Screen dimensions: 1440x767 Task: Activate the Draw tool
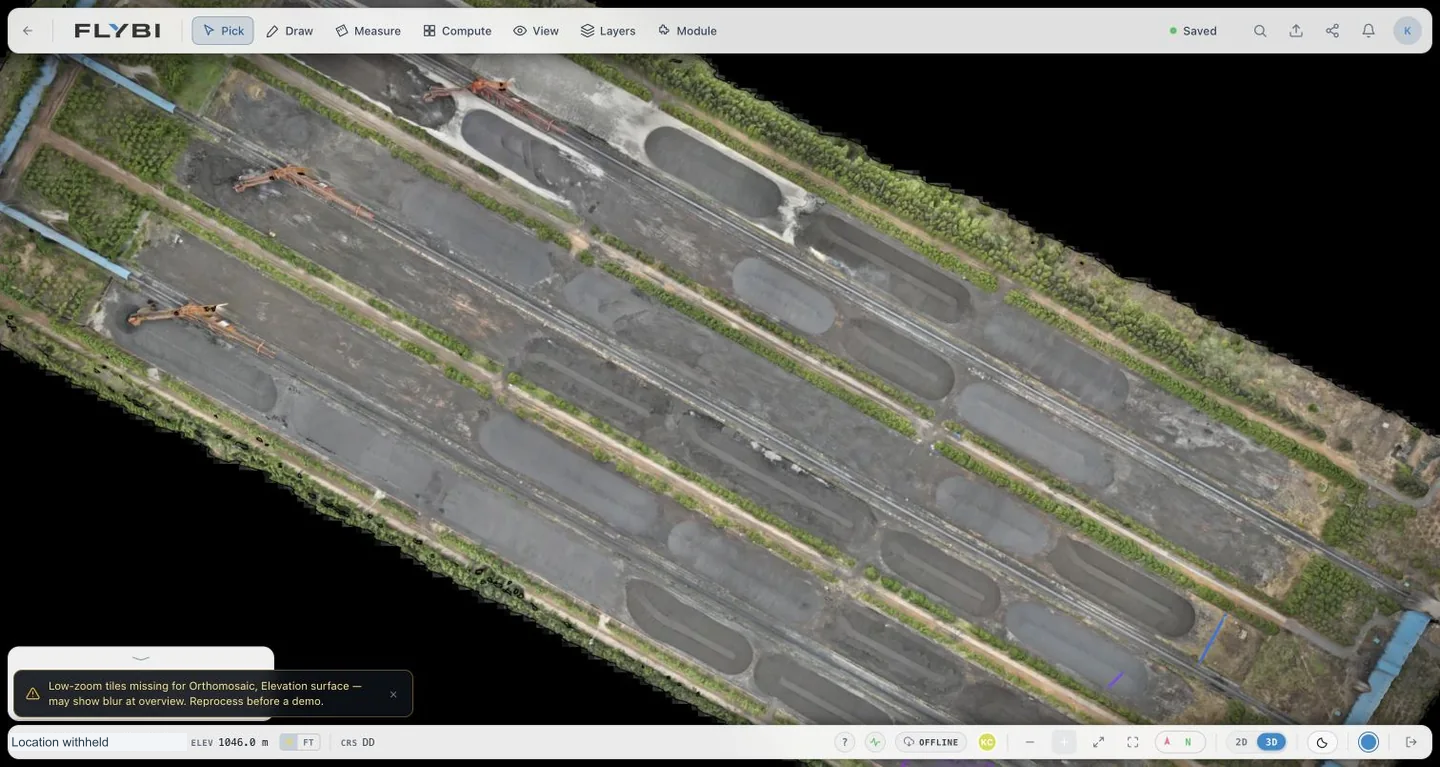pos(289,31)
